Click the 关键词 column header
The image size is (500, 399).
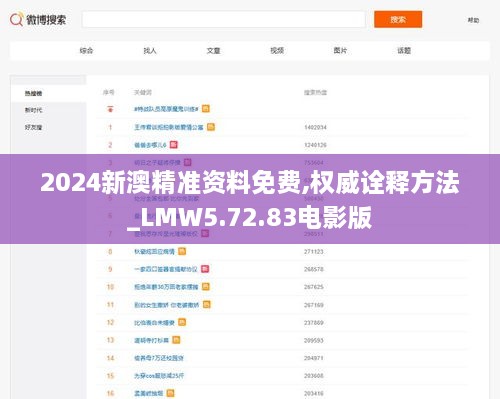click(x=143, y=92)
